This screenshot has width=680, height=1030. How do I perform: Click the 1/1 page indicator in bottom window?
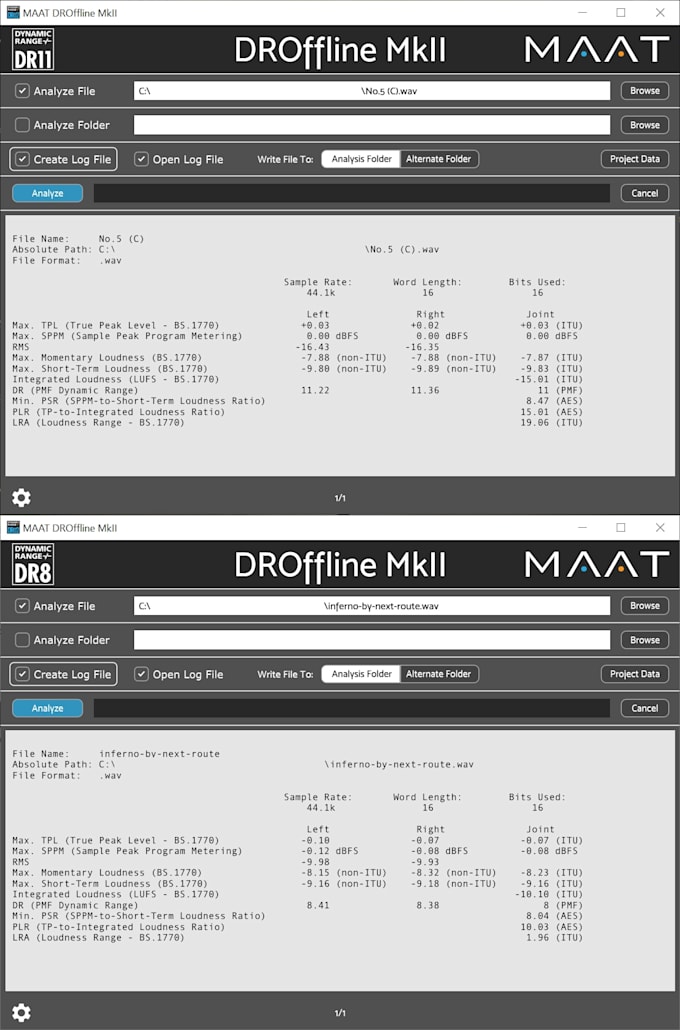tap(340, 1013)
